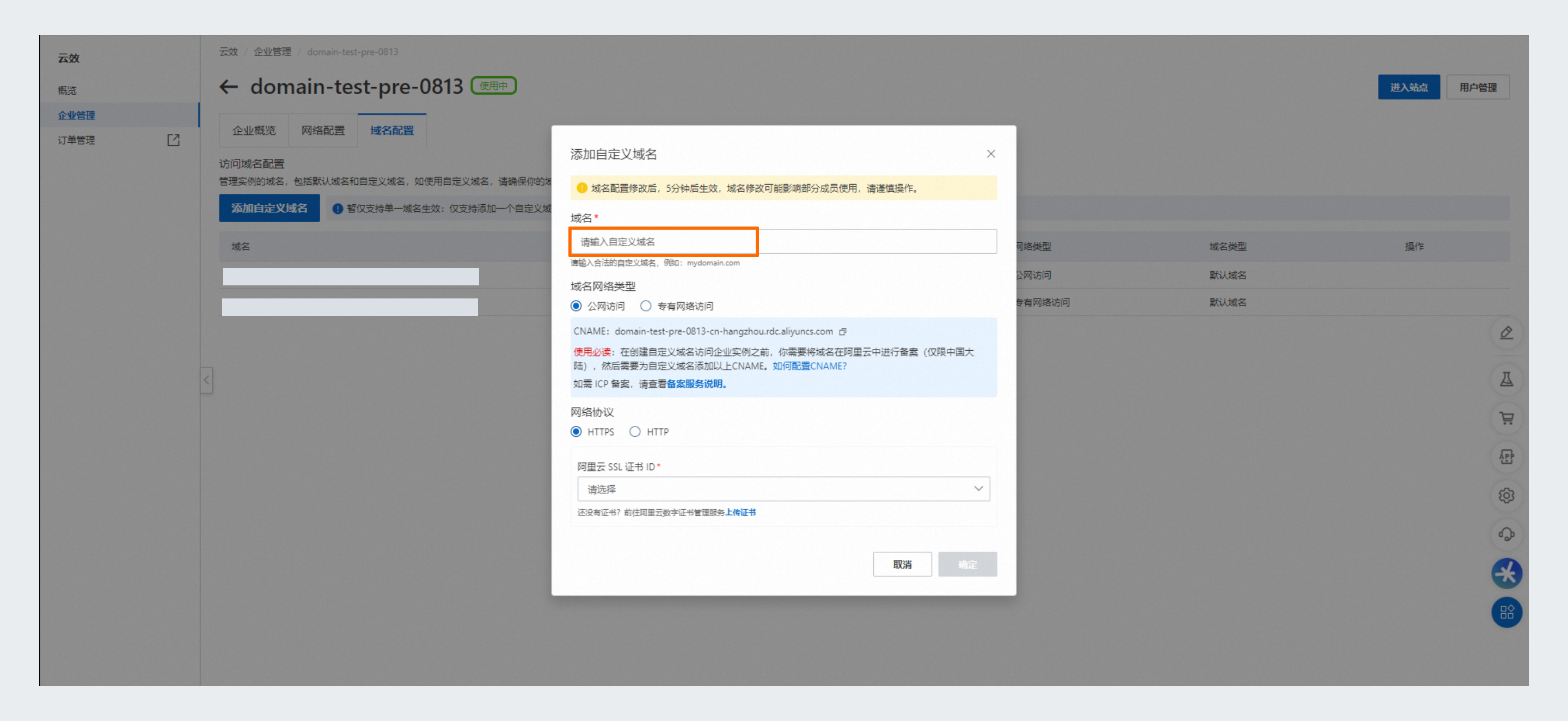Open the settings gear in right toolbar
Screen dimensions: 1568x721
pyautogui.click(x=1506, y=496)
